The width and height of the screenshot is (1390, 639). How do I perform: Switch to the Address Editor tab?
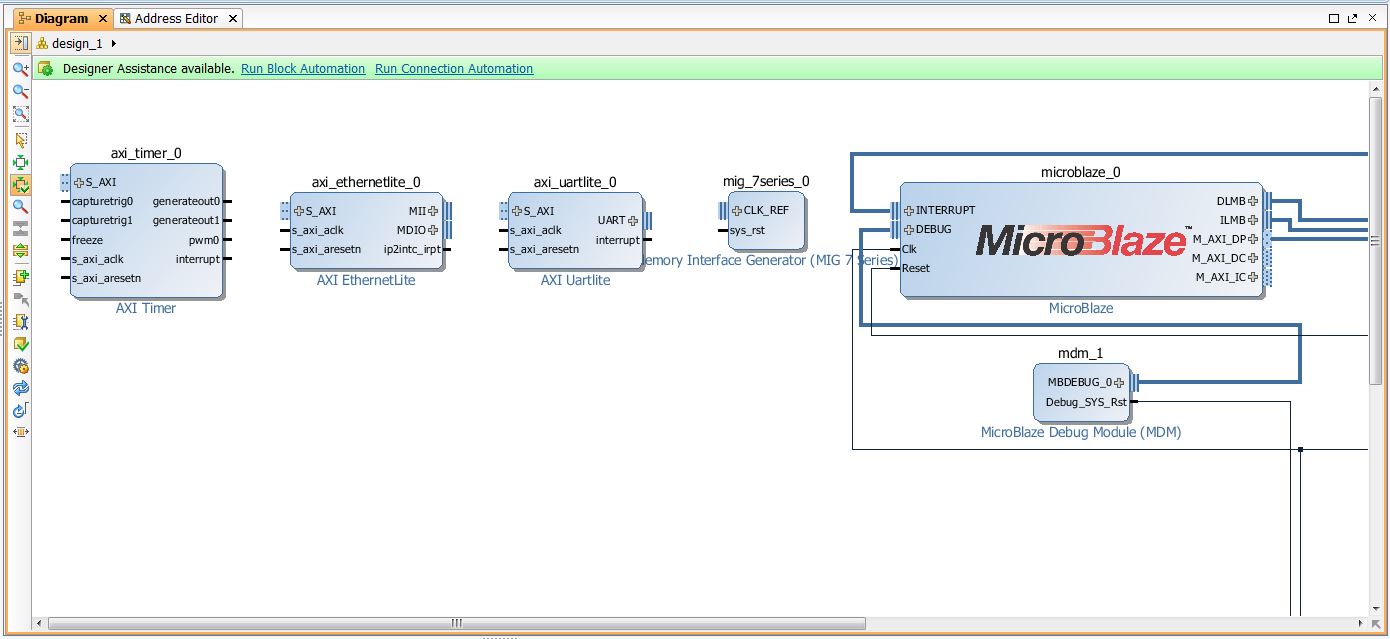(x=176, y=18)
